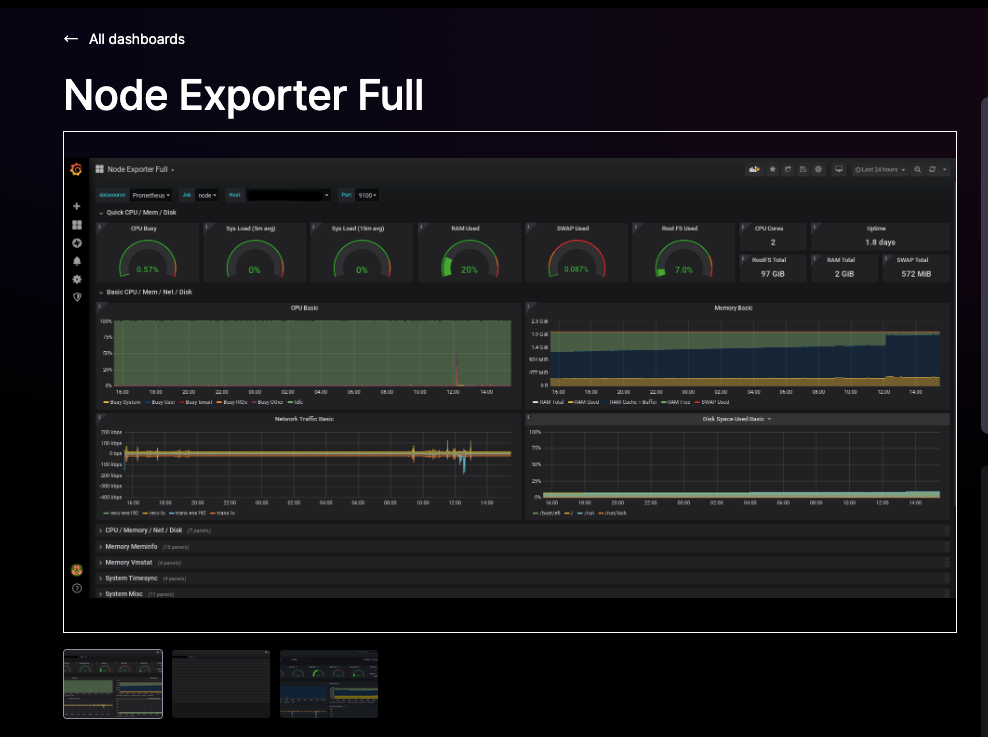988x737 pixels.
Task: Click the Save dashboard icon
Action: pos(803,169)
